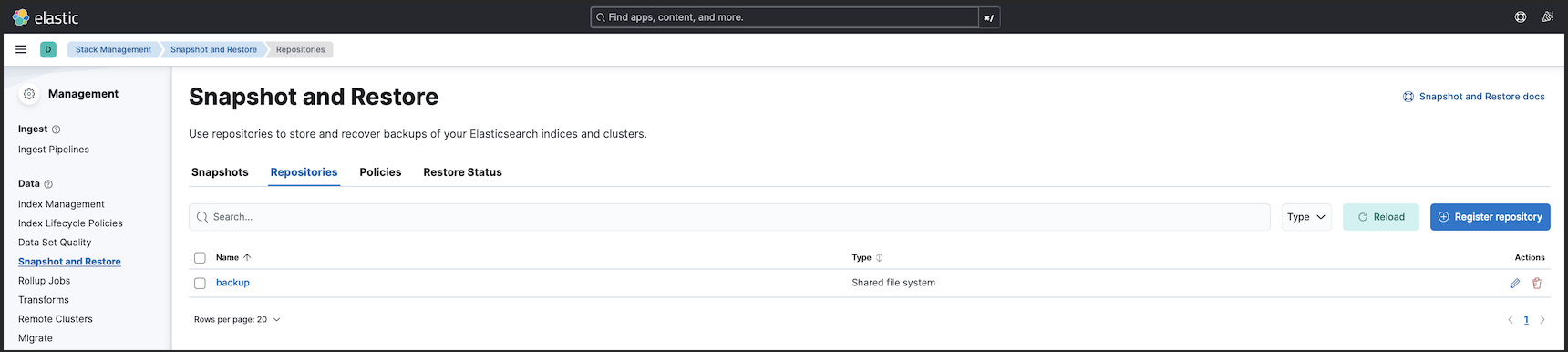Select Snapshot and Restore in the sidebar

(69, 262)
